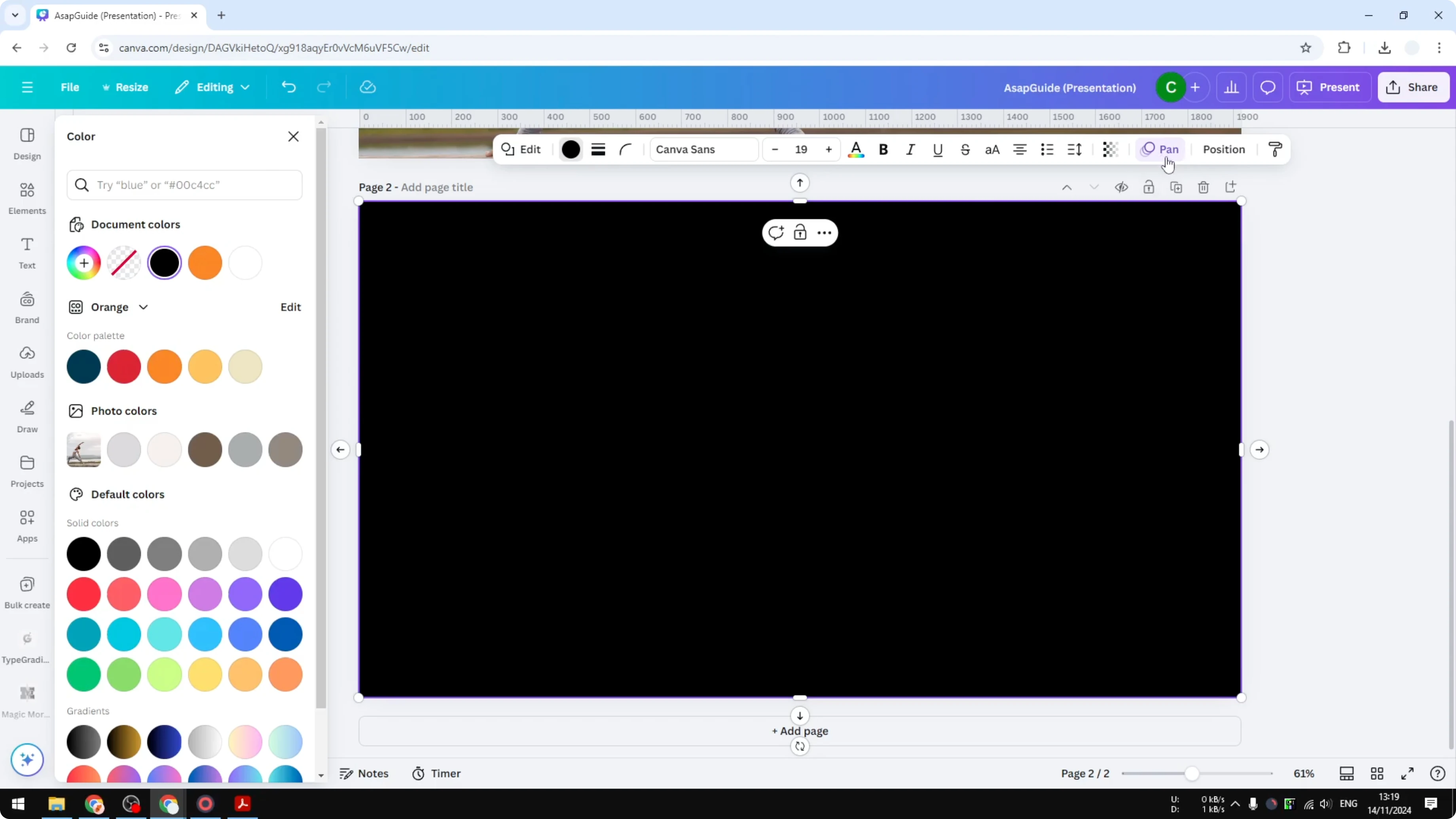Delete the current page
The height and width of the screenshot is (819, 1456).
(x=1203, y=187)
